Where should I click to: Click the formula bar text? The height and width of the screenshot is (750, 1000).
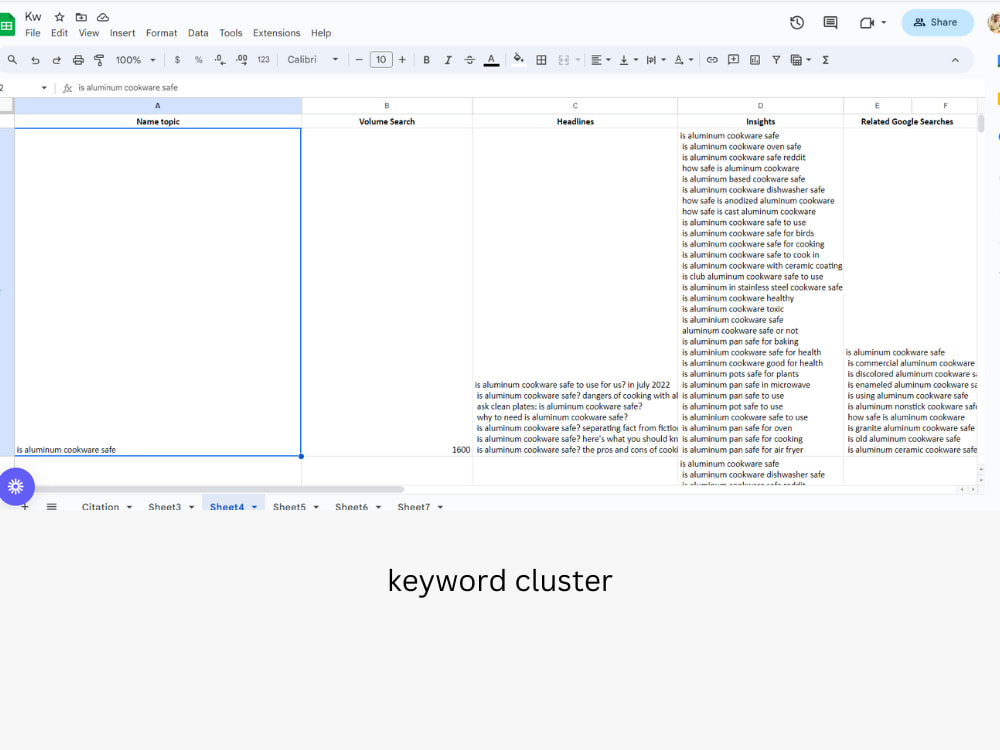pos(128,88)
